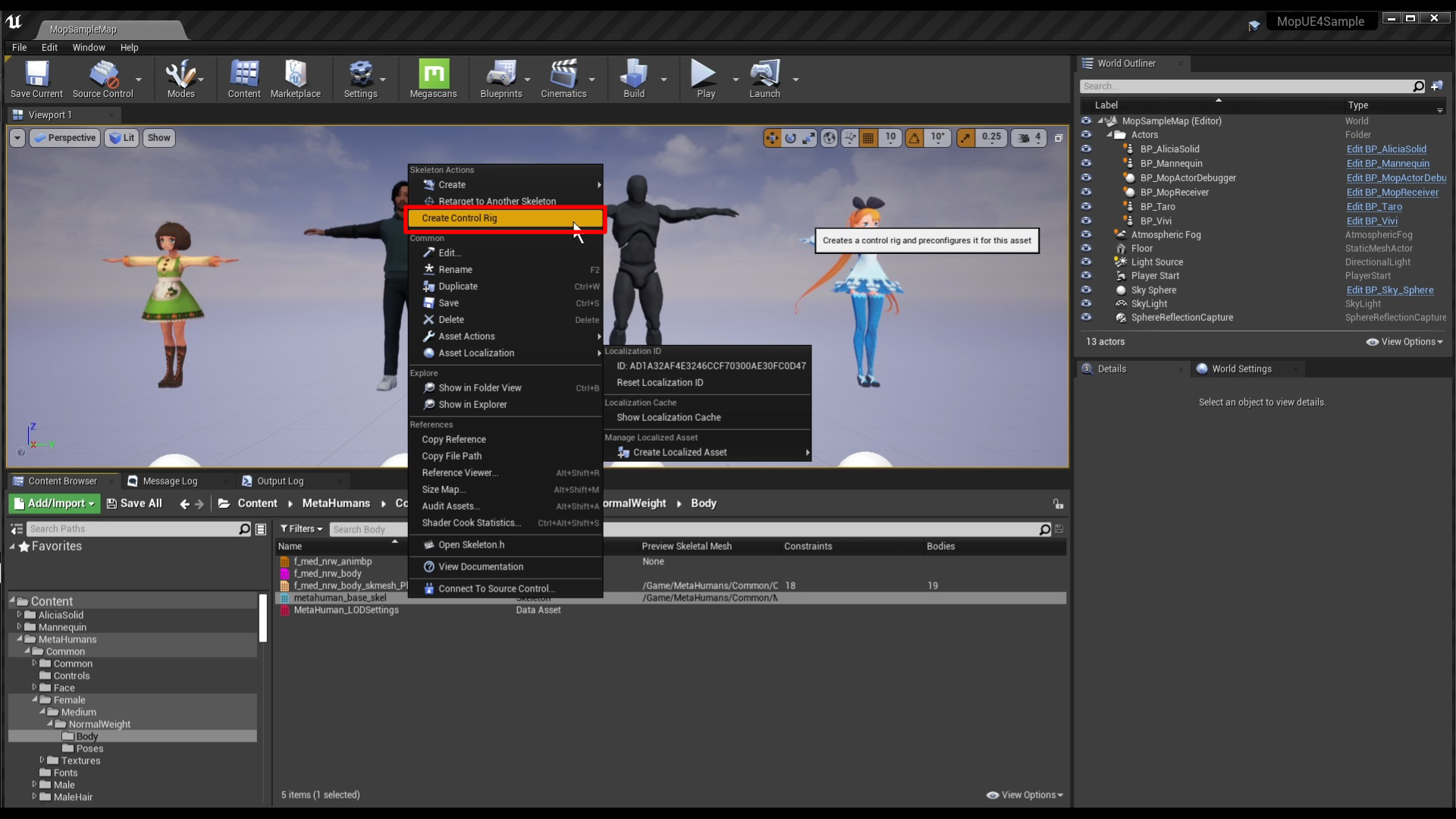Toggle rotation snapping in the viewport

point(915,138)
